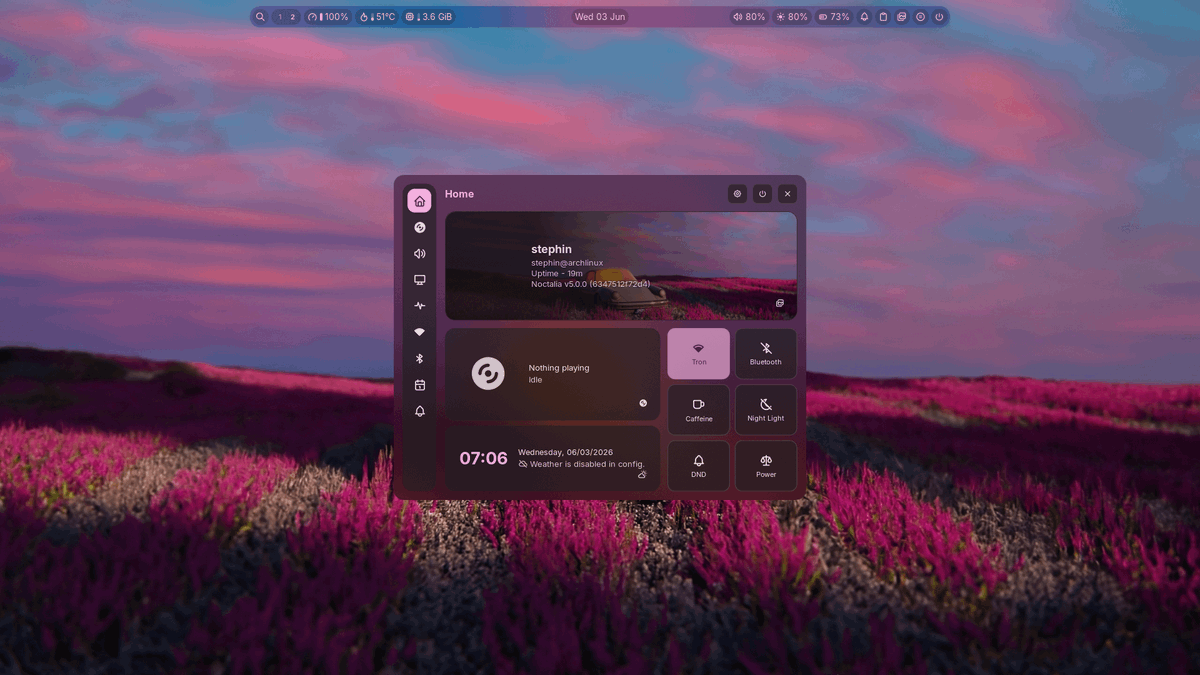Toggle the Tron Wi-Fi tile
The width and height of the screenshot is (1200, 675).
point(699,354)
